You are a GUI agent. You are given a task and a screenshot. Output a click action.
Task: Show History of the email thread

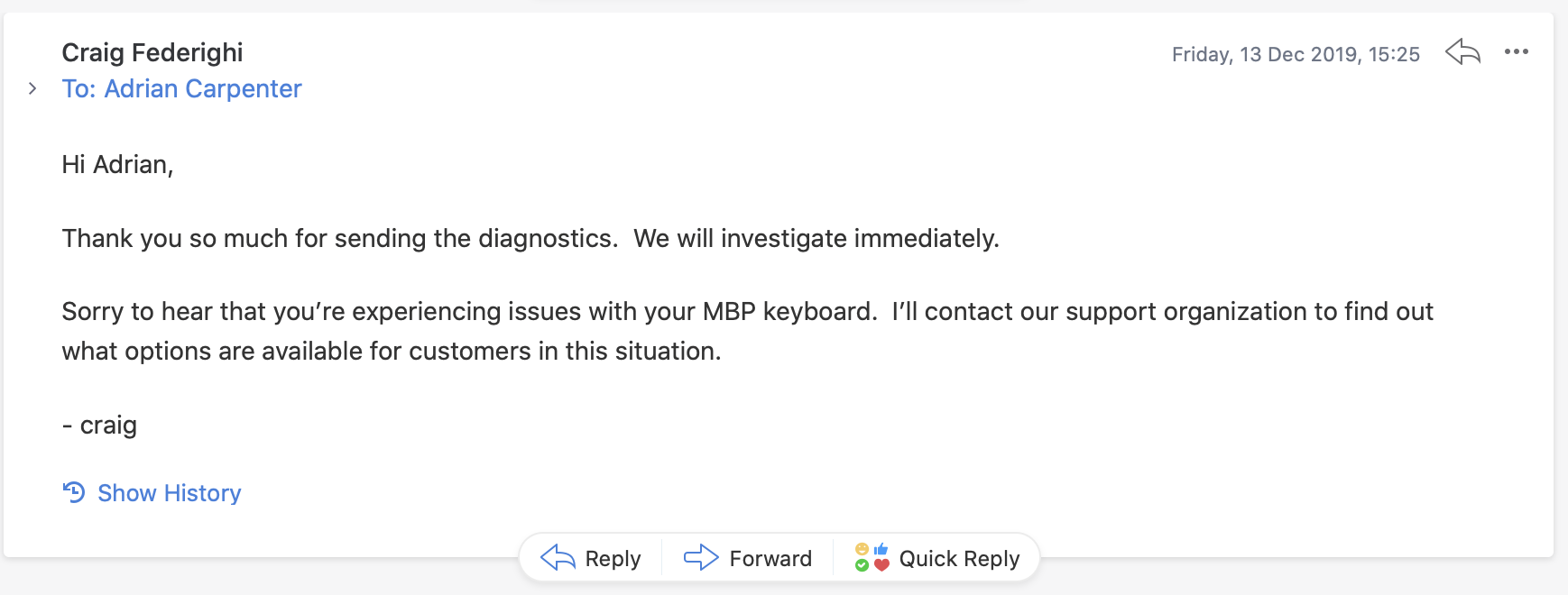[x=169, y=493]
